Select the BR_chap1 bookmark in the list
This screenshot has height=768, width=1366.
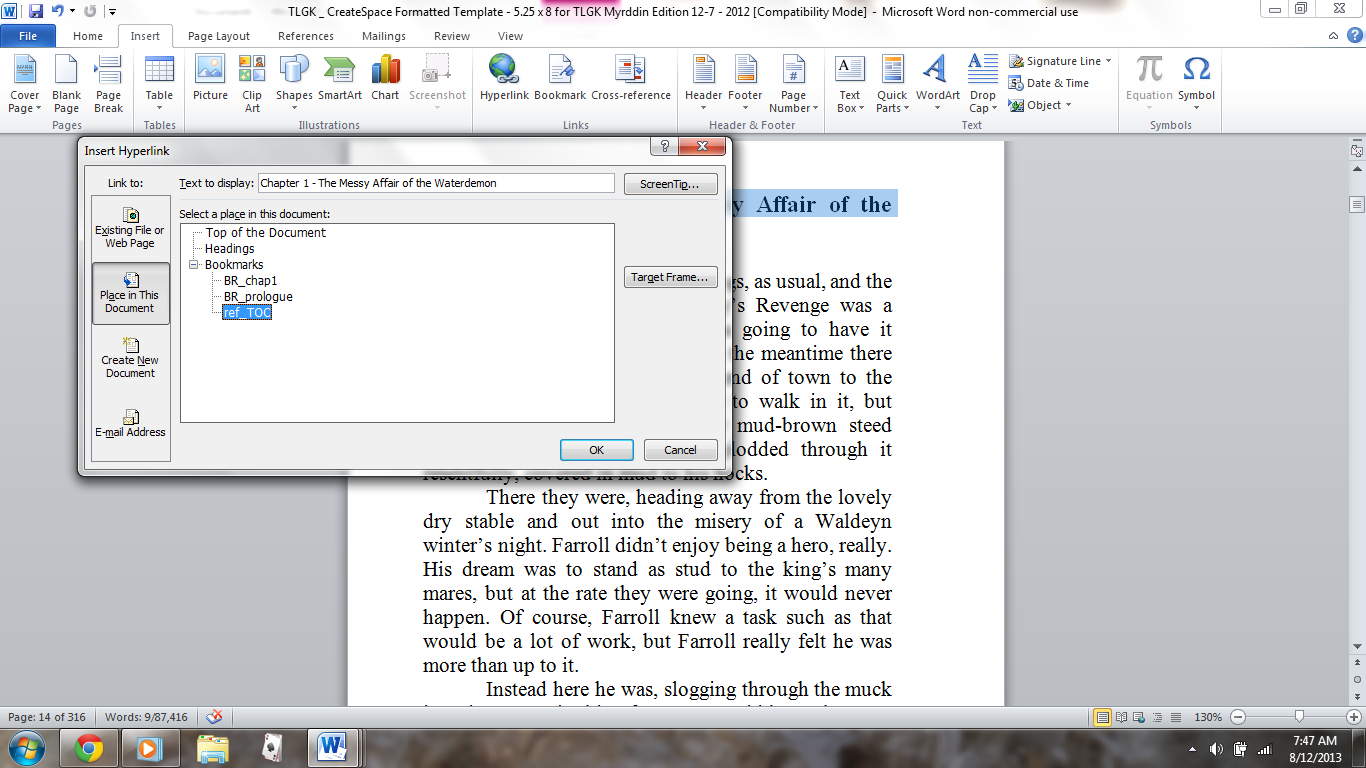pyautogui.click(x=250, y=281)
